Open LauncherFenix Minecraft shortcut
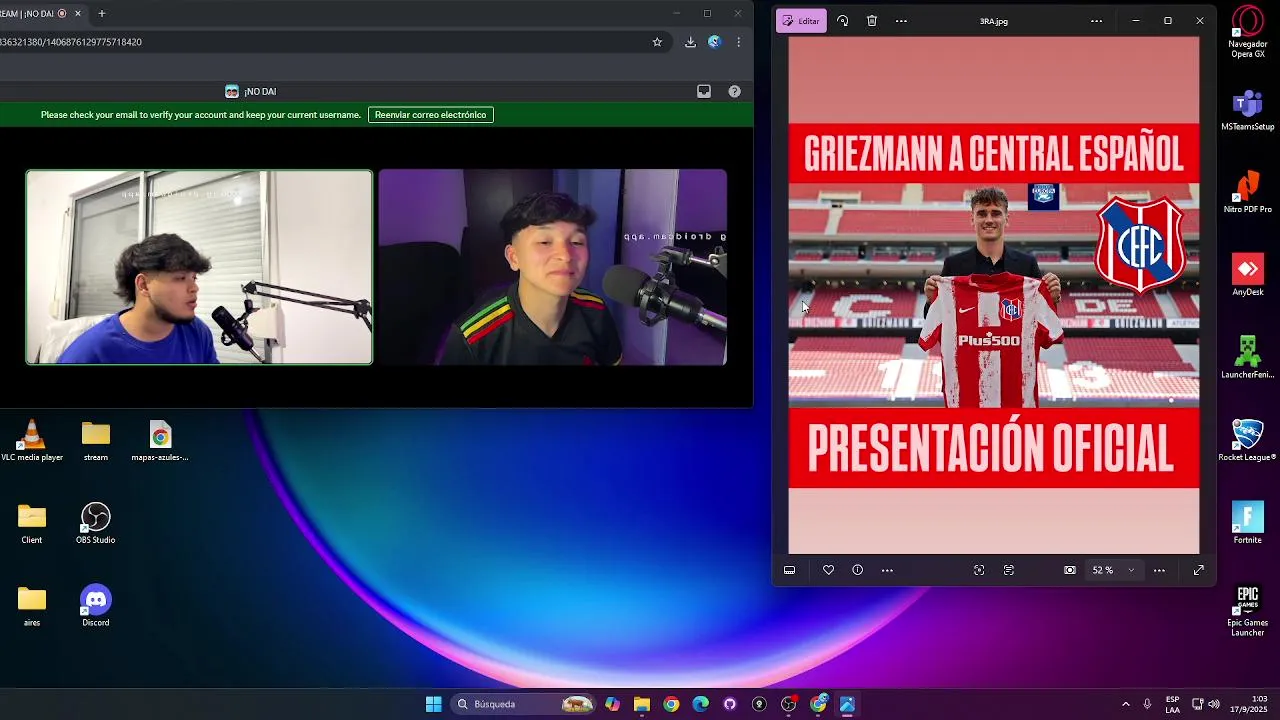The width and height of the screenshot is (1280, 720). [1248, 358]
